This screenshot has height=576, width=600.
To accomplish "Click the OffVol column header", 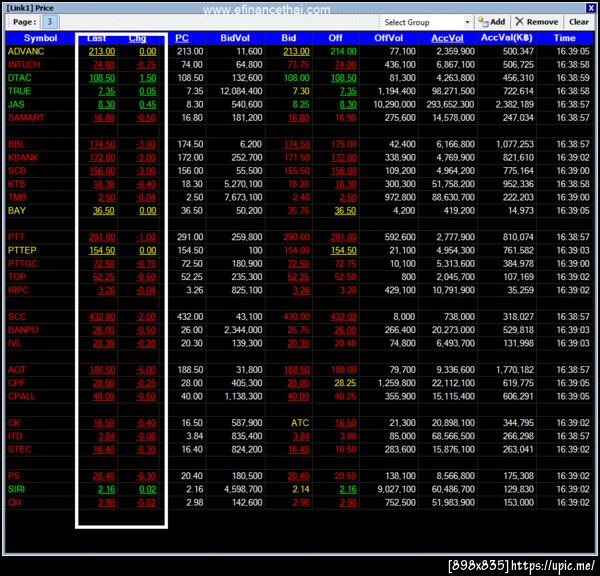I will tap(388, 38).
